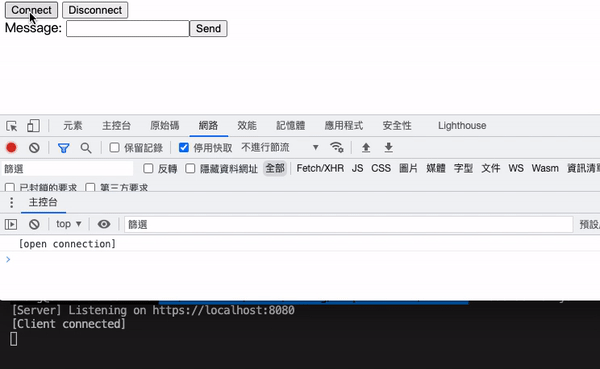Screen dimensions: 600x369
Task: Select the [open connection] log entry
Action: pyautogui.click(x=67, y=244)
